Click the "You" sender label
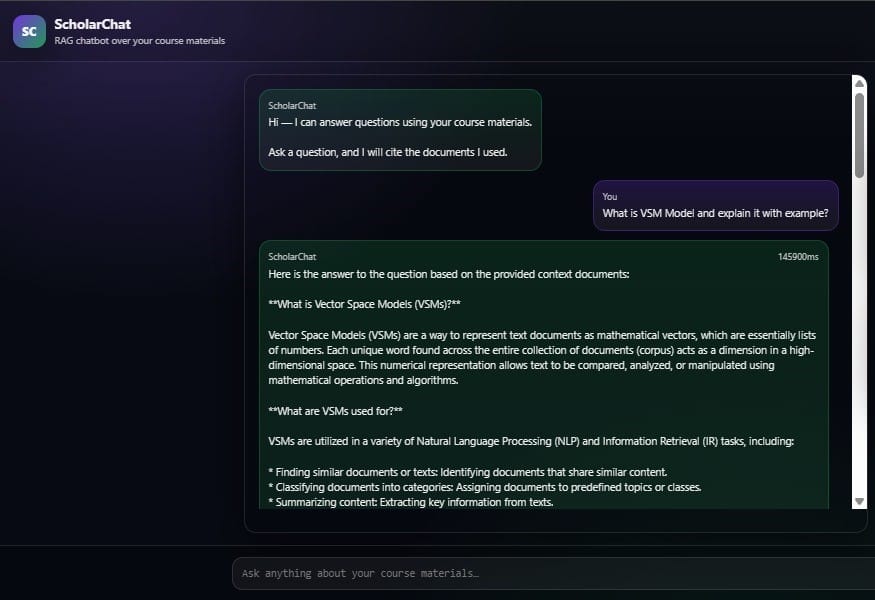The width and height of the screenshot is (875, 600). click(610, 197)
